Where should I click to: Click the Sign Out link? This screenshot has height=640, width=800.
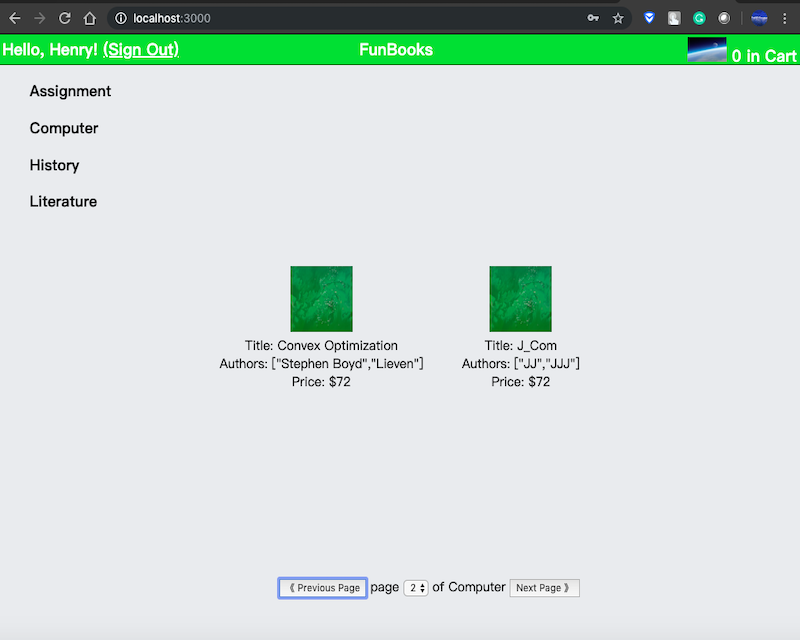coord(141,50)
